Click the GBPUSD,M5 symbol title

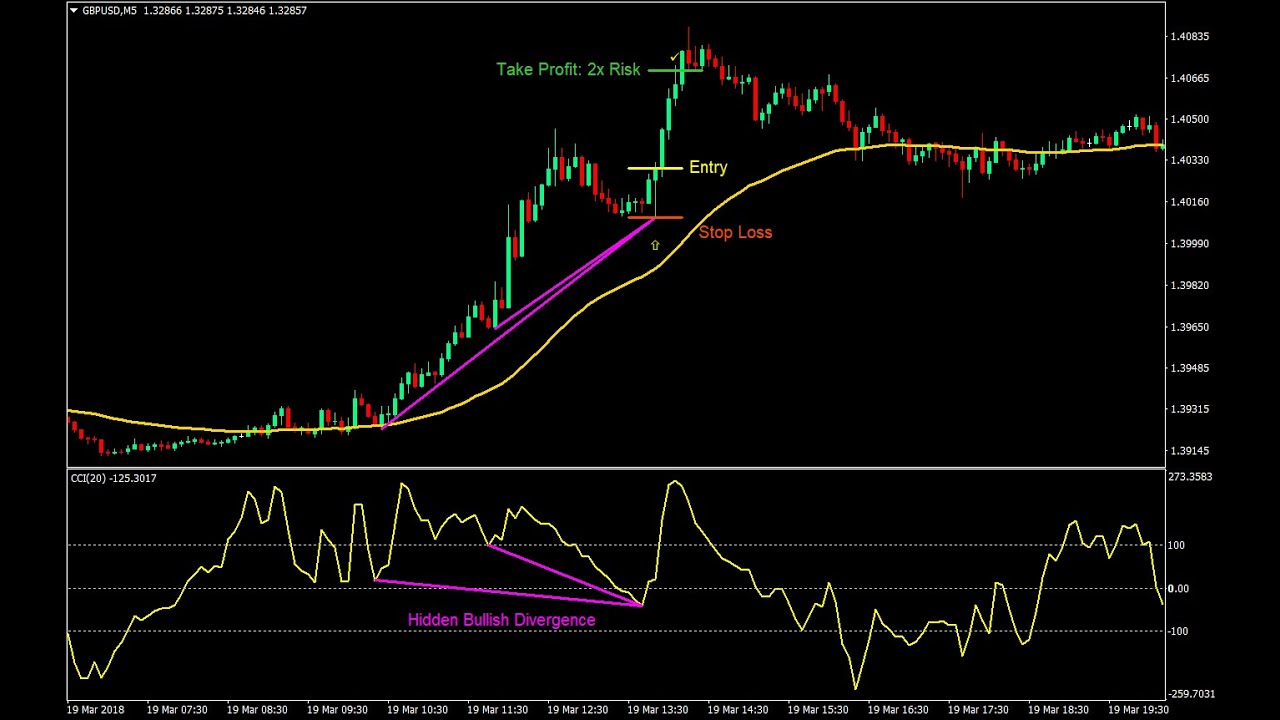tap(110, 11)
